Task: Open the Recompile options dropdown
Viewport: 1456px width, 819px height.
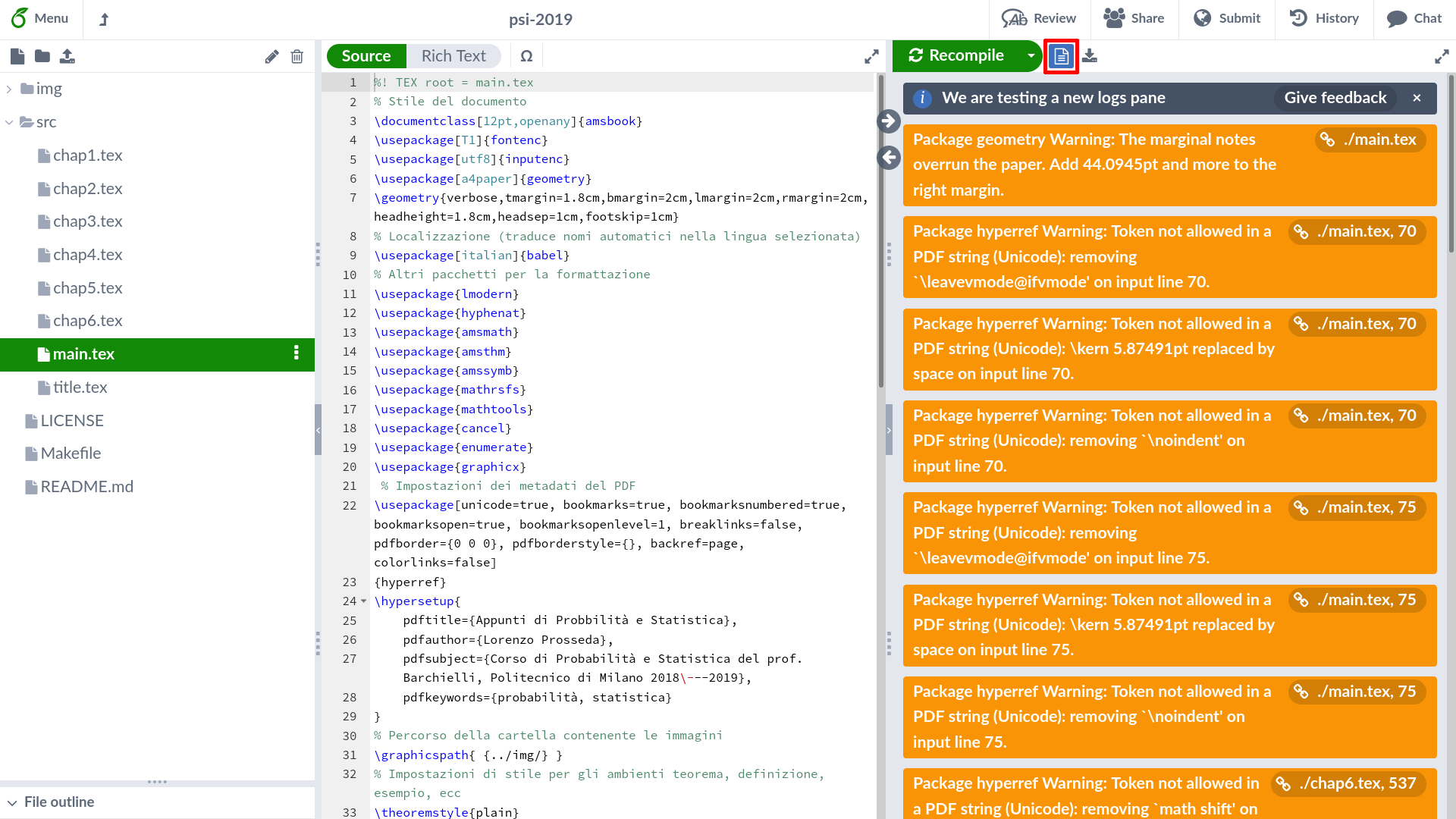Action: click(1031, 55)
